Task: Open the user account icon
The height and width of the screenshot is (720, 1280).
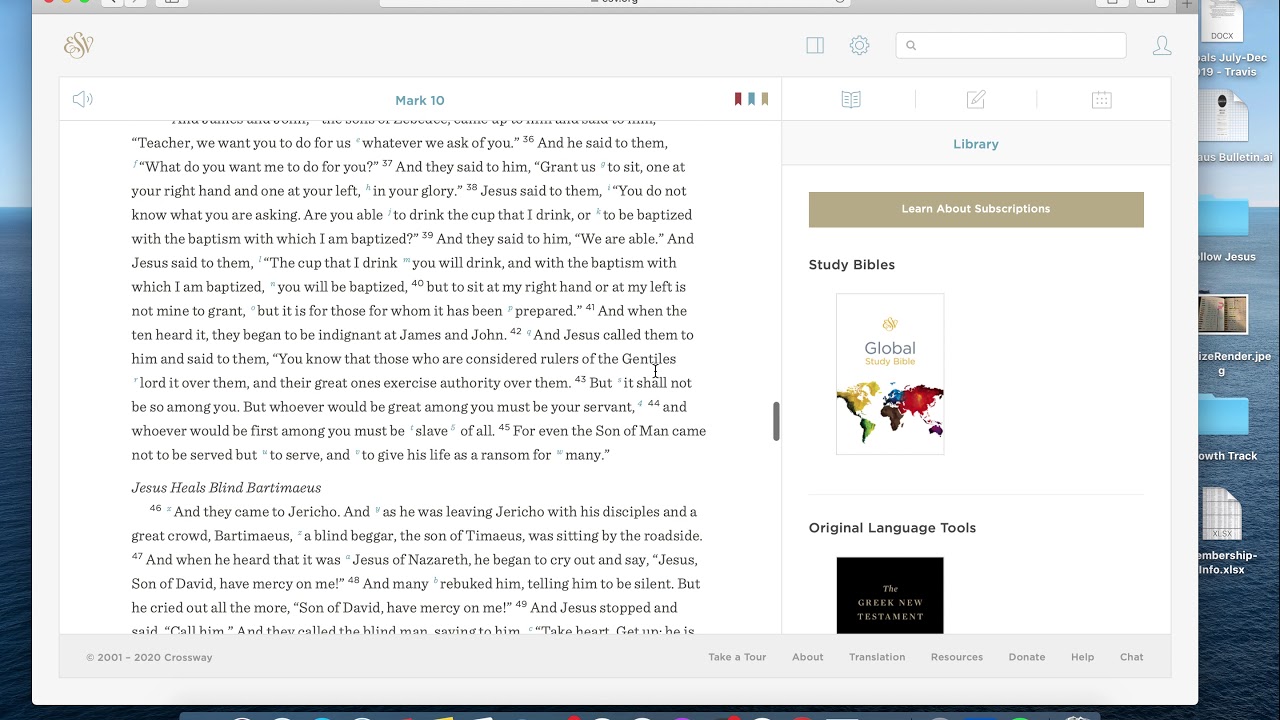Action: pyautogui.click(x=1162, y=45)
